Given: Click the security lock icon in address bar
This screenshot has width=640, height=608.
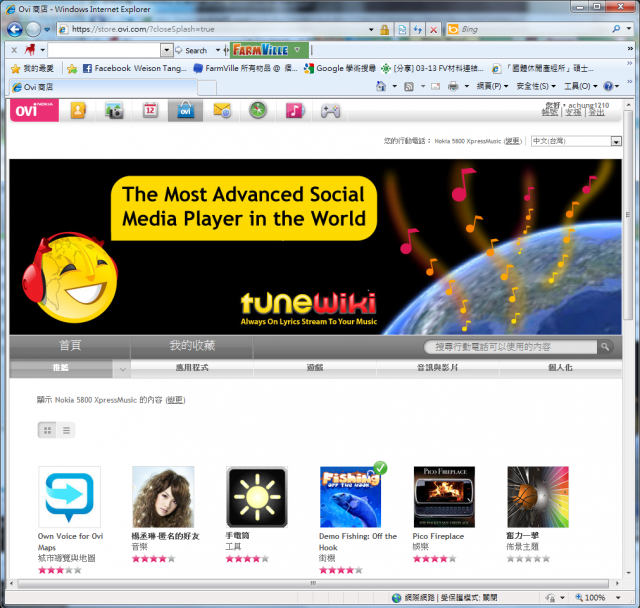Looking at the screenshot, I should point(384,29).
